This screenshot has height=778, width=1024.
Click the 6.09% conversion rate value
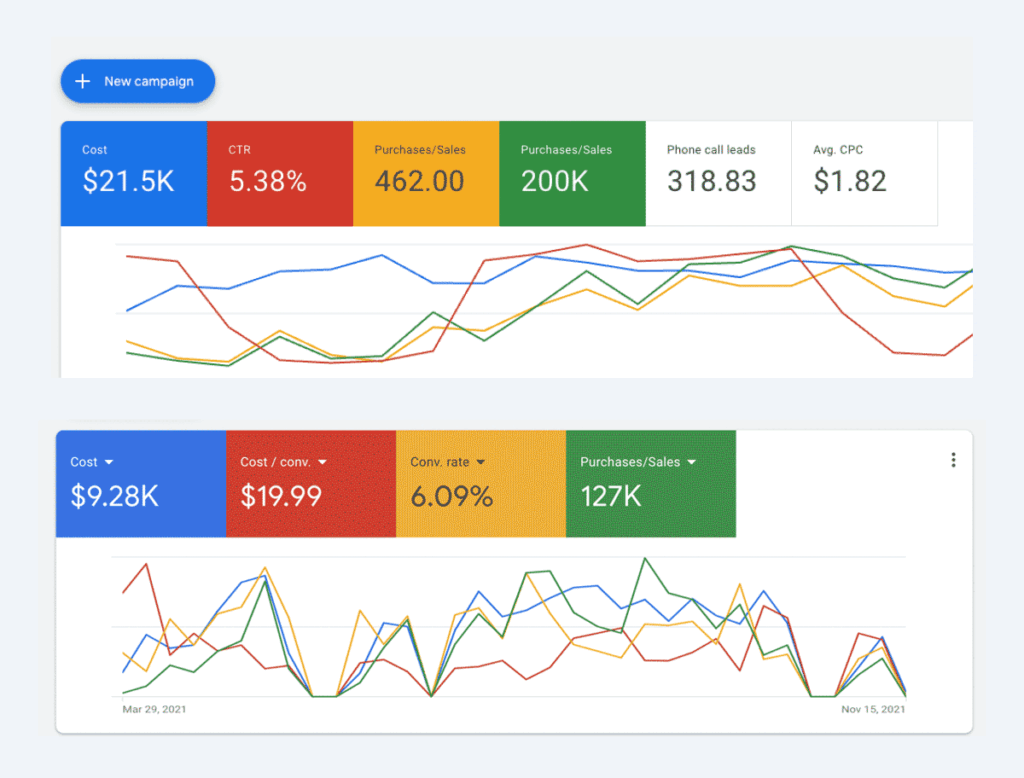(451, 496)
